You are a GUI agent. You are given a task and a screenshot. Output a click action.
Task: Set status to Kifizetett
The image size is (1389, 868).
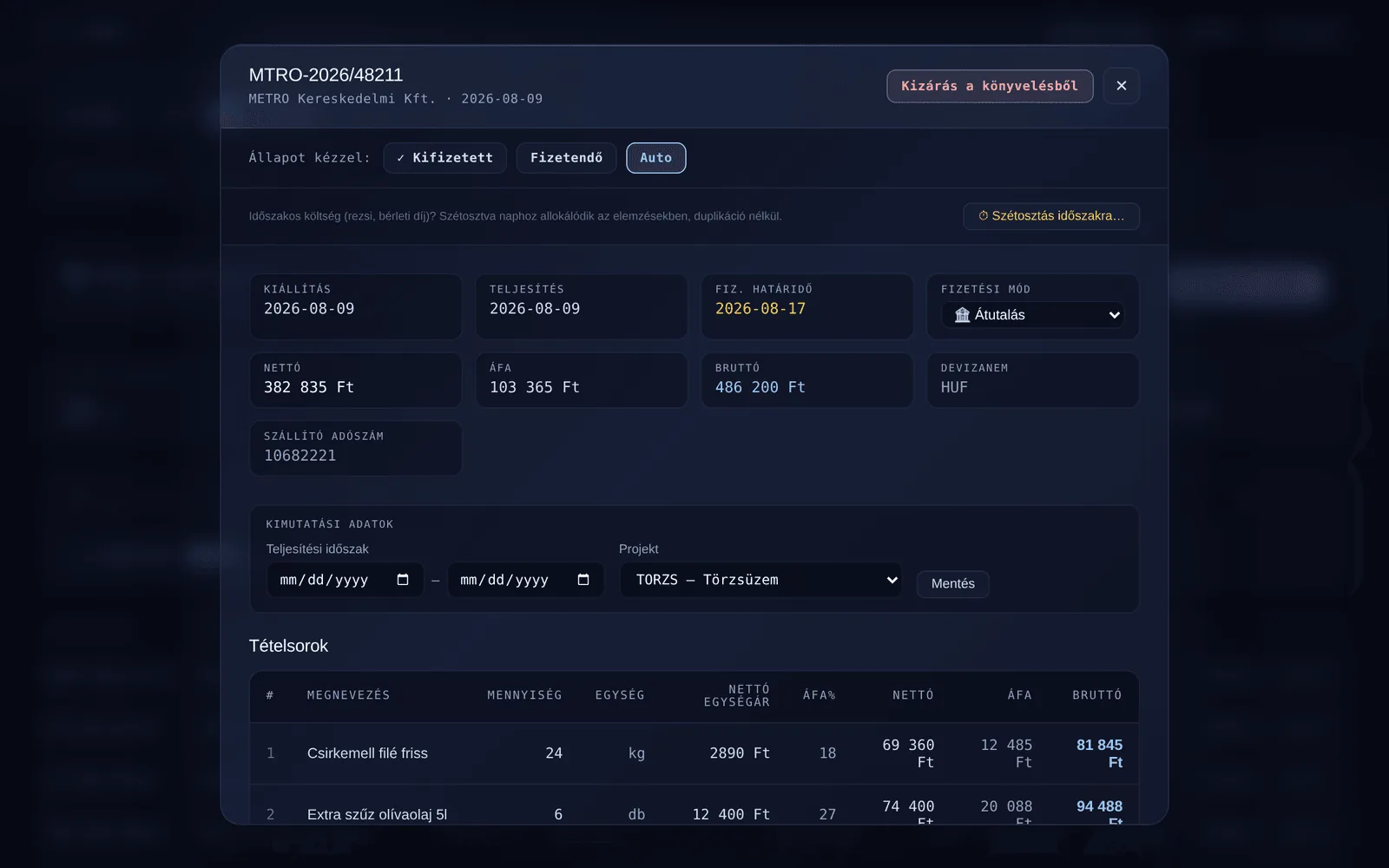coord(444,158)
